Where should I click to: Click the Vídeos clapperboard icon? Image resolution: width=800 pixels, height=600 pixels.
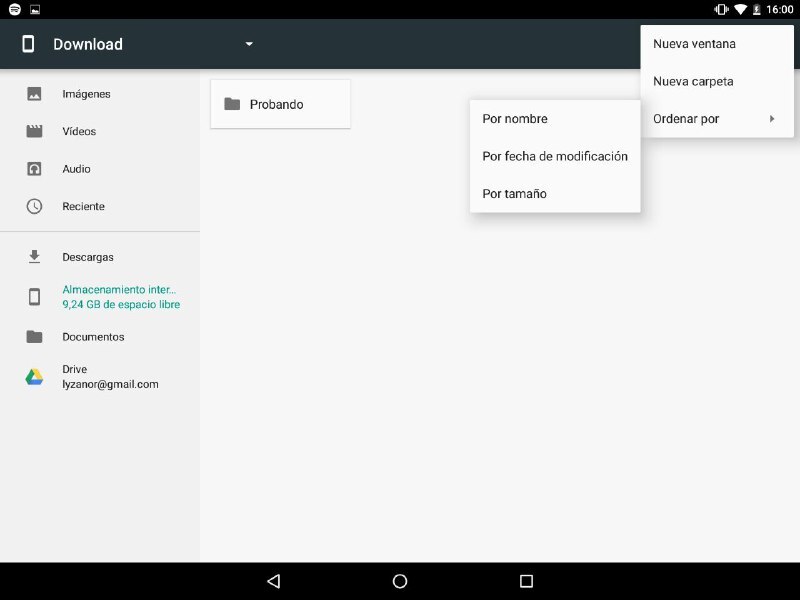click(x=34, y=131)
